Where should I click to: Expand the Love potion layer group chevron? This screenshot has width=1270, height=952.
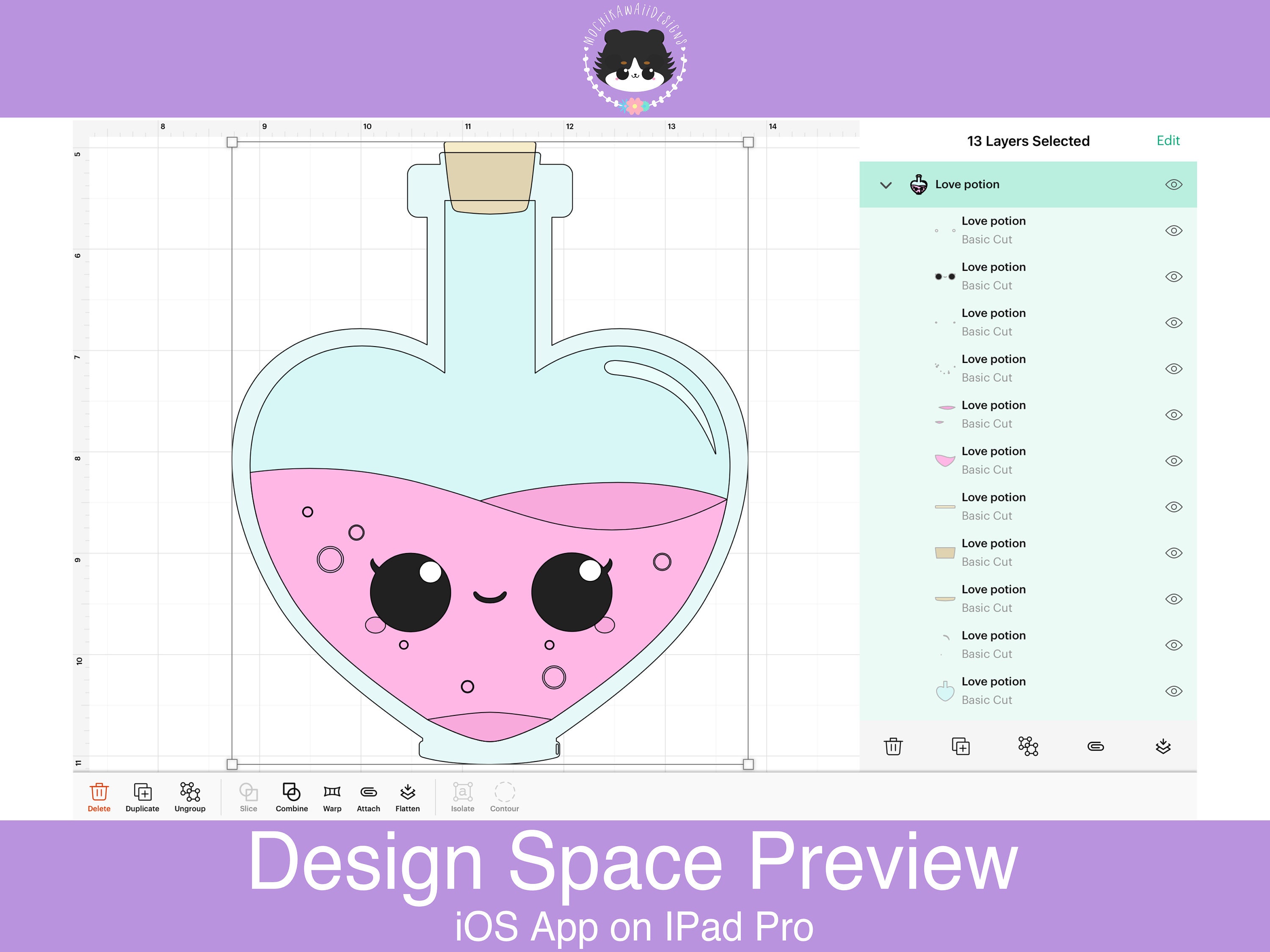(886, 185)
